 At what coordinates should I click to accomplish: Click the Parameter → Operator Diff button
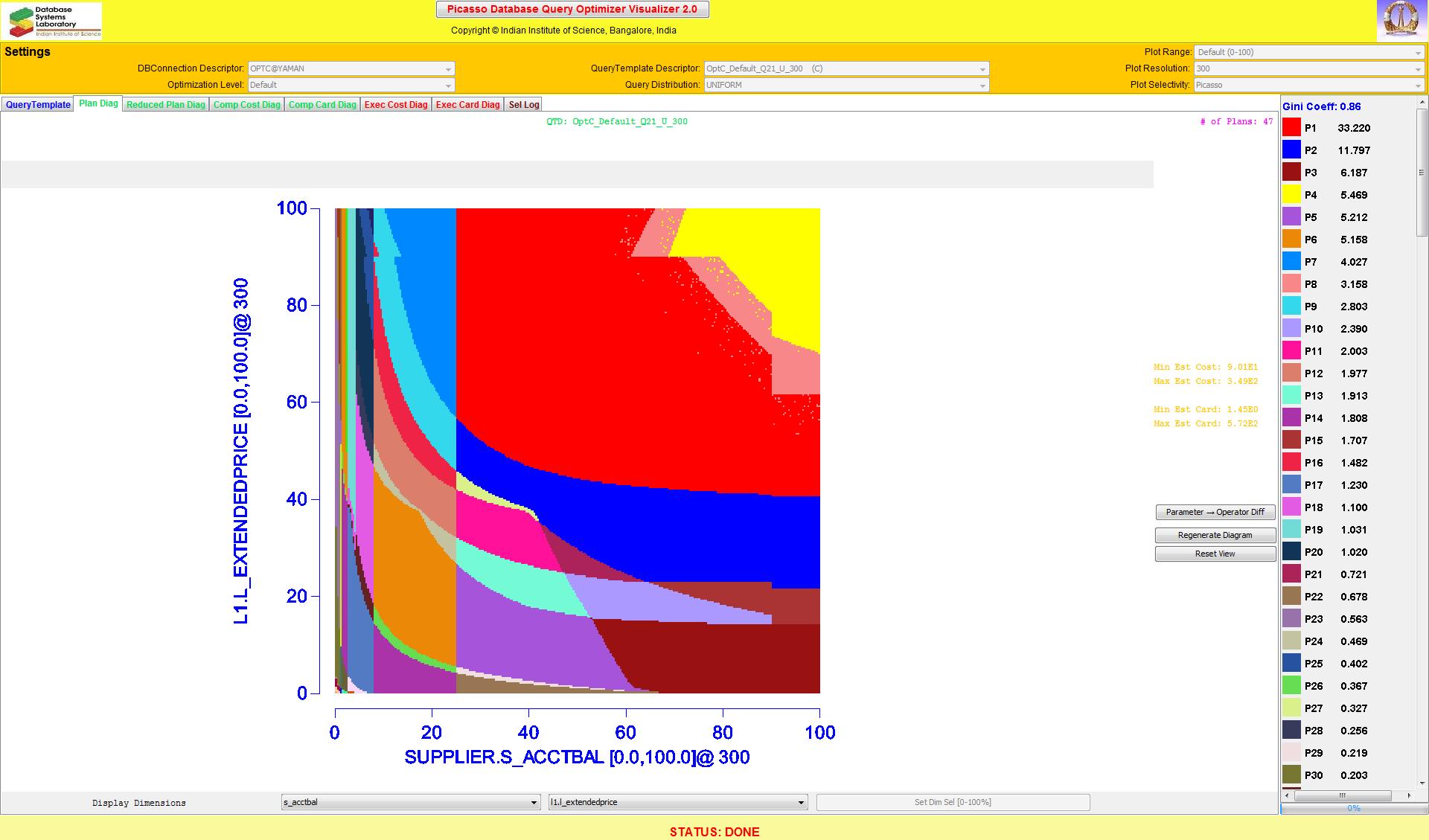[1215, 512]
